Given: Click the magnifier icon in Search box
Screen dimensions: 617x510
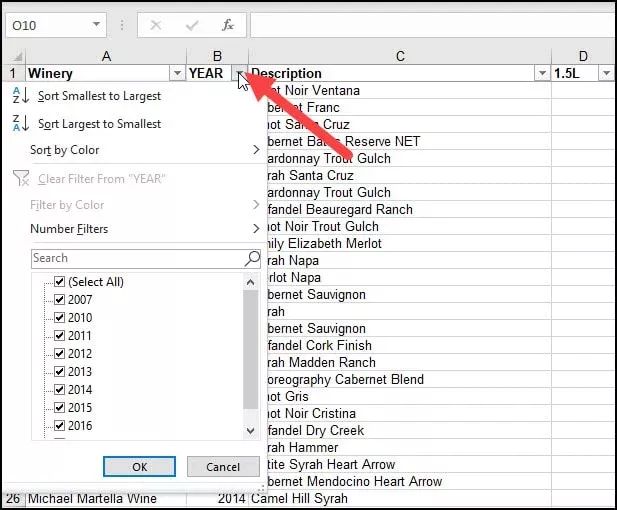Looking at the screenshot, I should (x=252, y=258).
